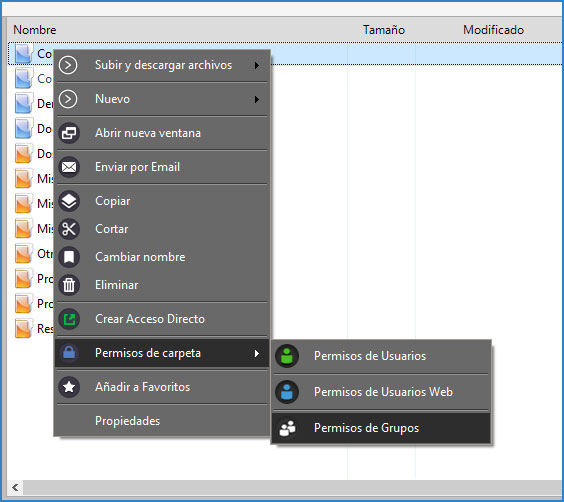
Task: Sort the list by the Nombre column header
Action: (x=35, y=30)
